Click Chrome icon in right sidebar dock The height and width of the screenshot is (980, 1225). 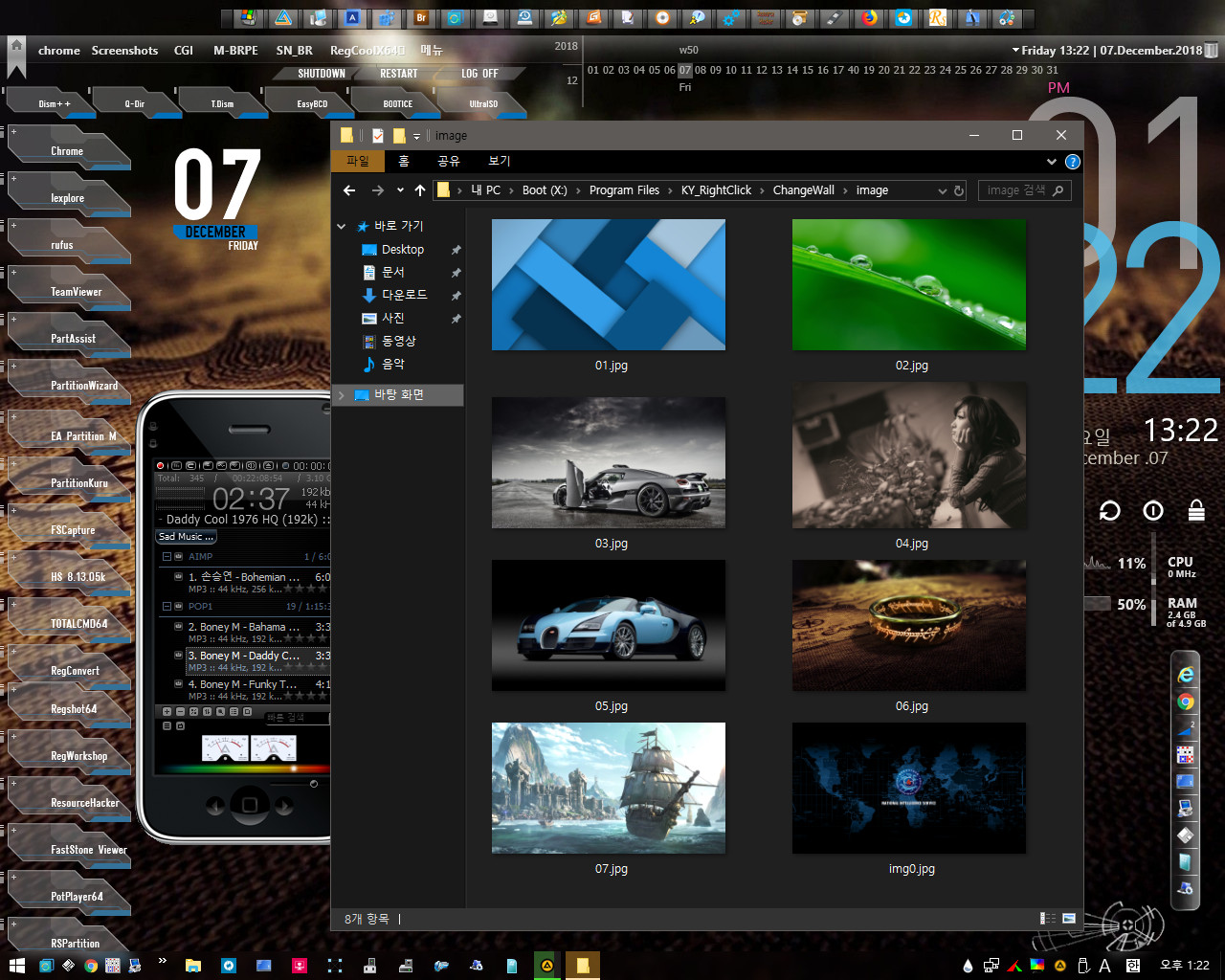[1186, 702]
